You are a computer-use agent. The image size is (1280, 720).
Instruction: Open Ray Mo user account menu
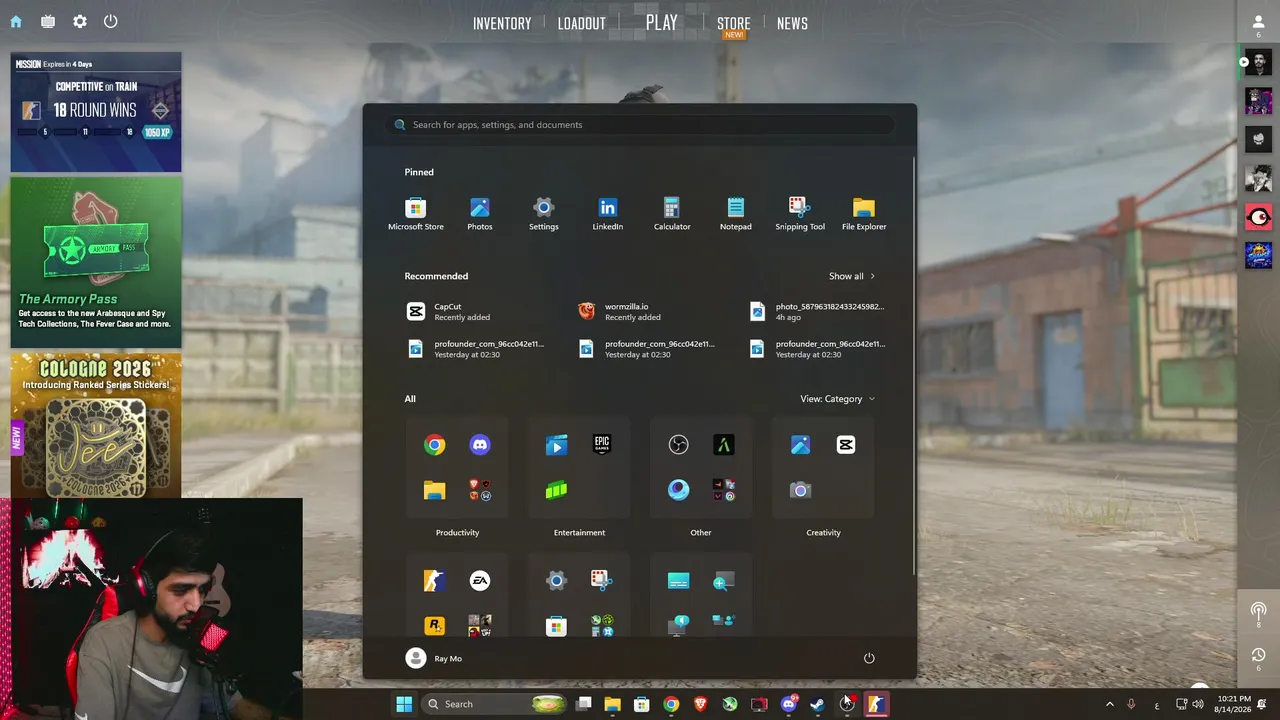pyautogui.click(x=434, y=658)
